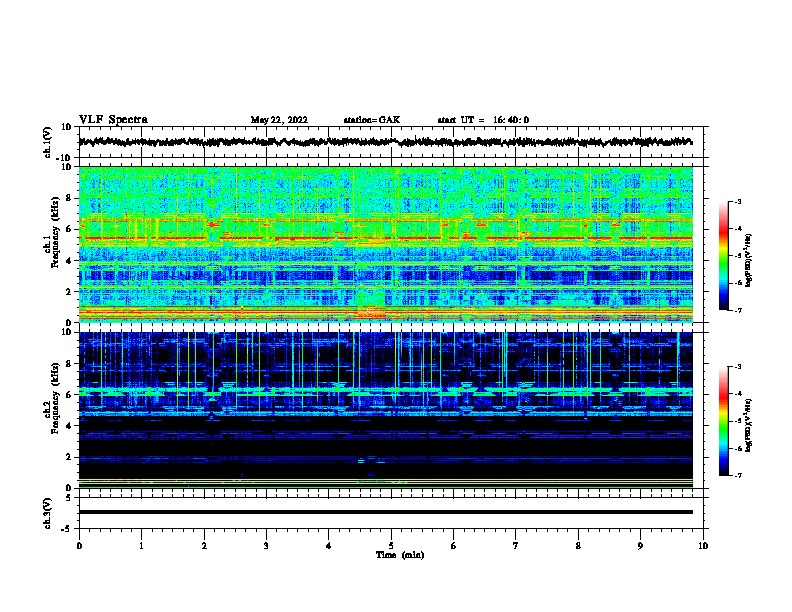Select the ch.2 color bar log(PSD) label

pyautogui.click(x=749, y=425)
